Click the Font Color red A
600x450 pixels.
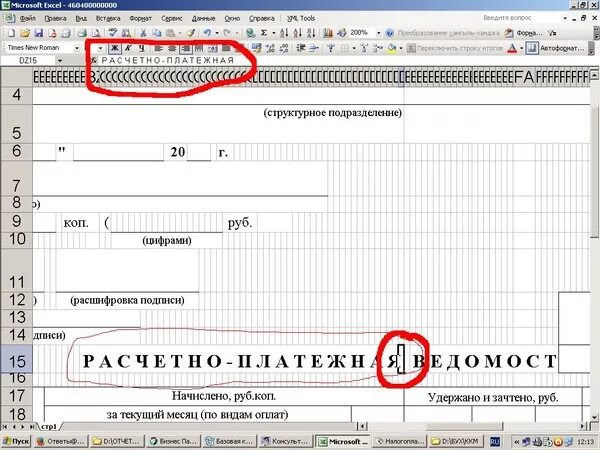[x=512, y=48]
